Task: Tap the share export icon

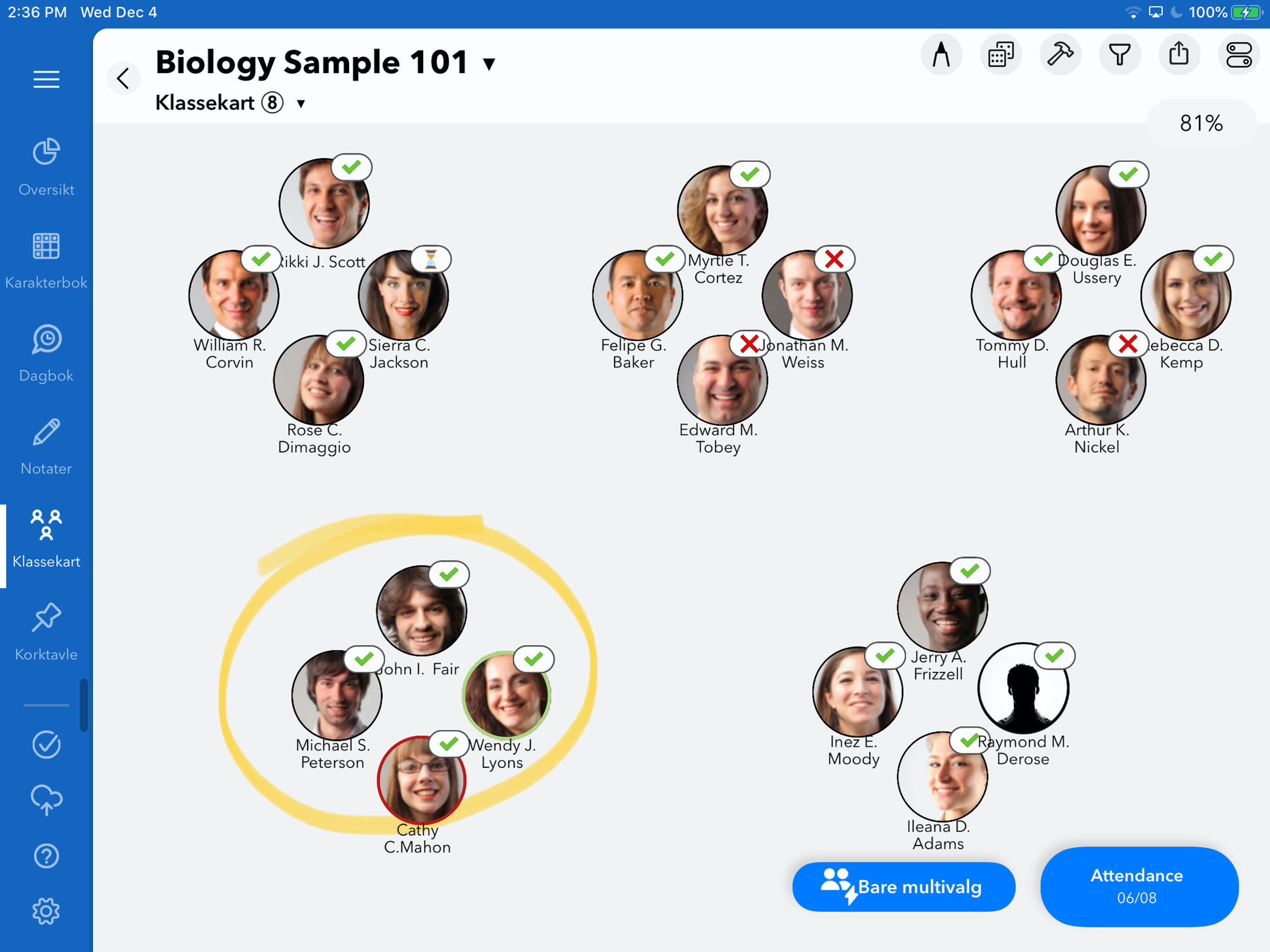Action: click(1179, 55)
